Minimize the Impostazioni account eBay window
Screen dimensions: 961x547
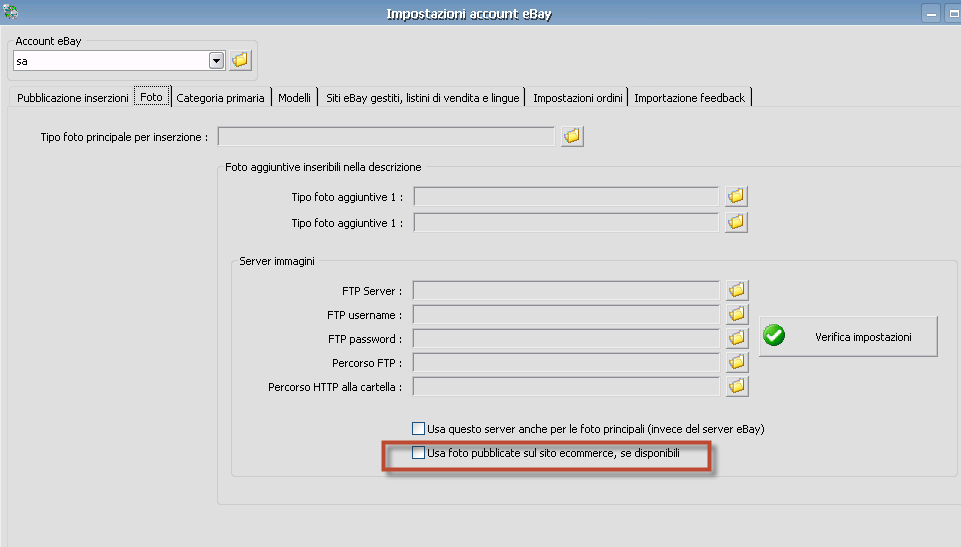click(x=931, y=13)
